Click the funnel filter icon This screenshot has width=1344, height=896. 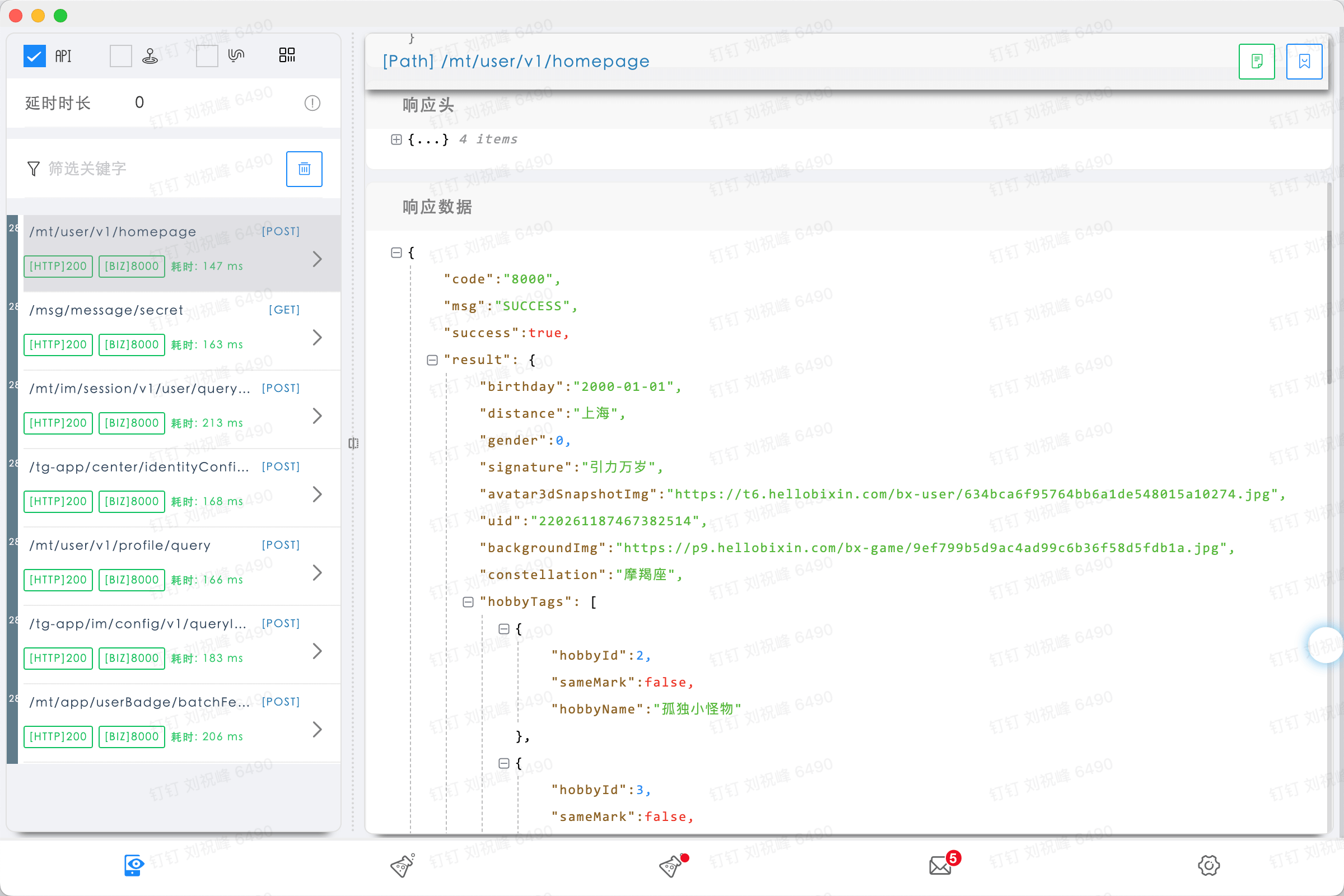coord(34,169)
